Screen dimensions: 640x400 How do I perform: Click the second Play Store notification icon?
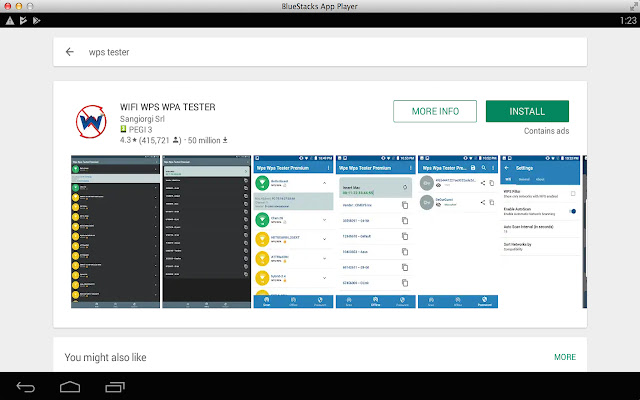click(x=36, y=20)
